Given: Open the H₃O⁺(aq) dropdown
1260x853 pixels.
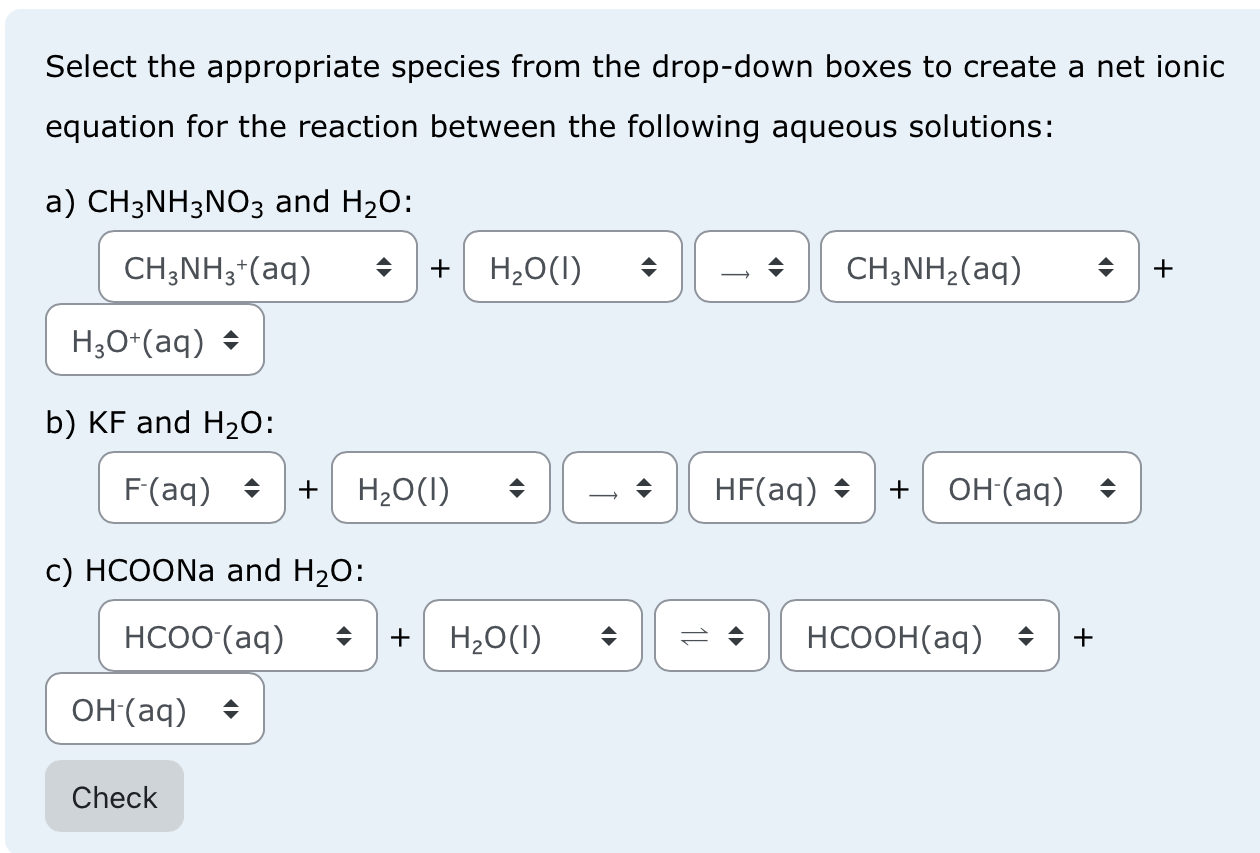Looking at the screenshot, I should click(x=154, y=340).
